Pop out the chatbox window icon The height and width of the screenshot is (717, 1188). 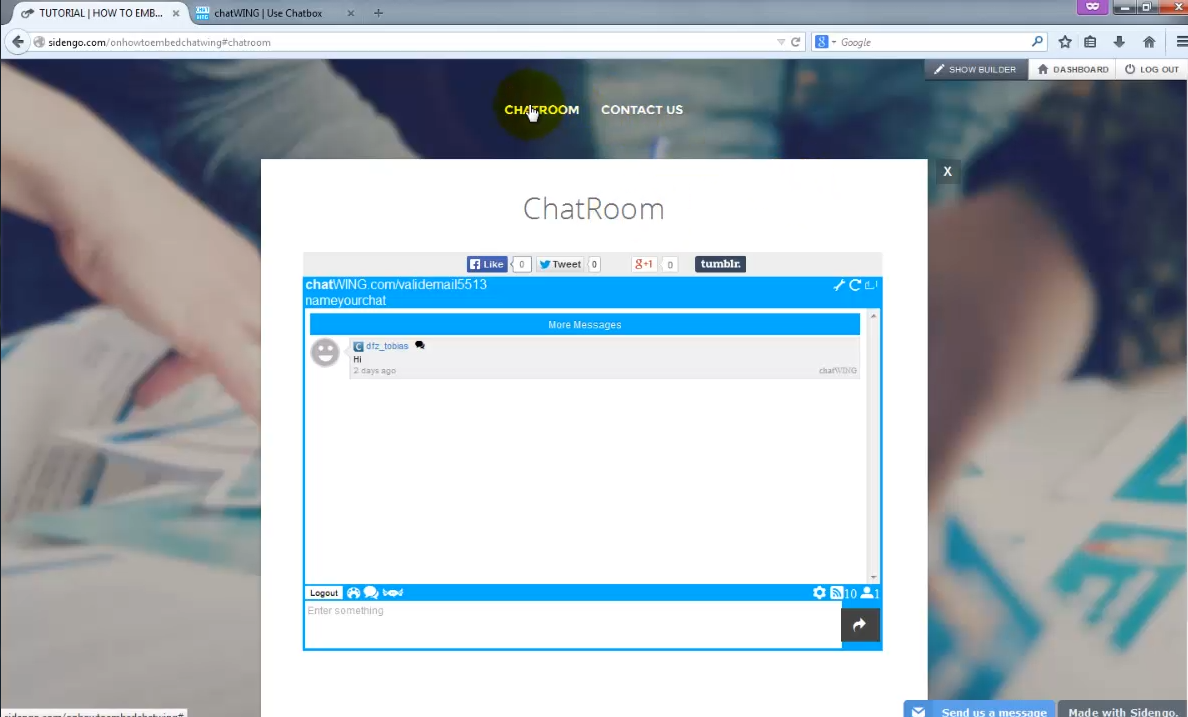871,285
